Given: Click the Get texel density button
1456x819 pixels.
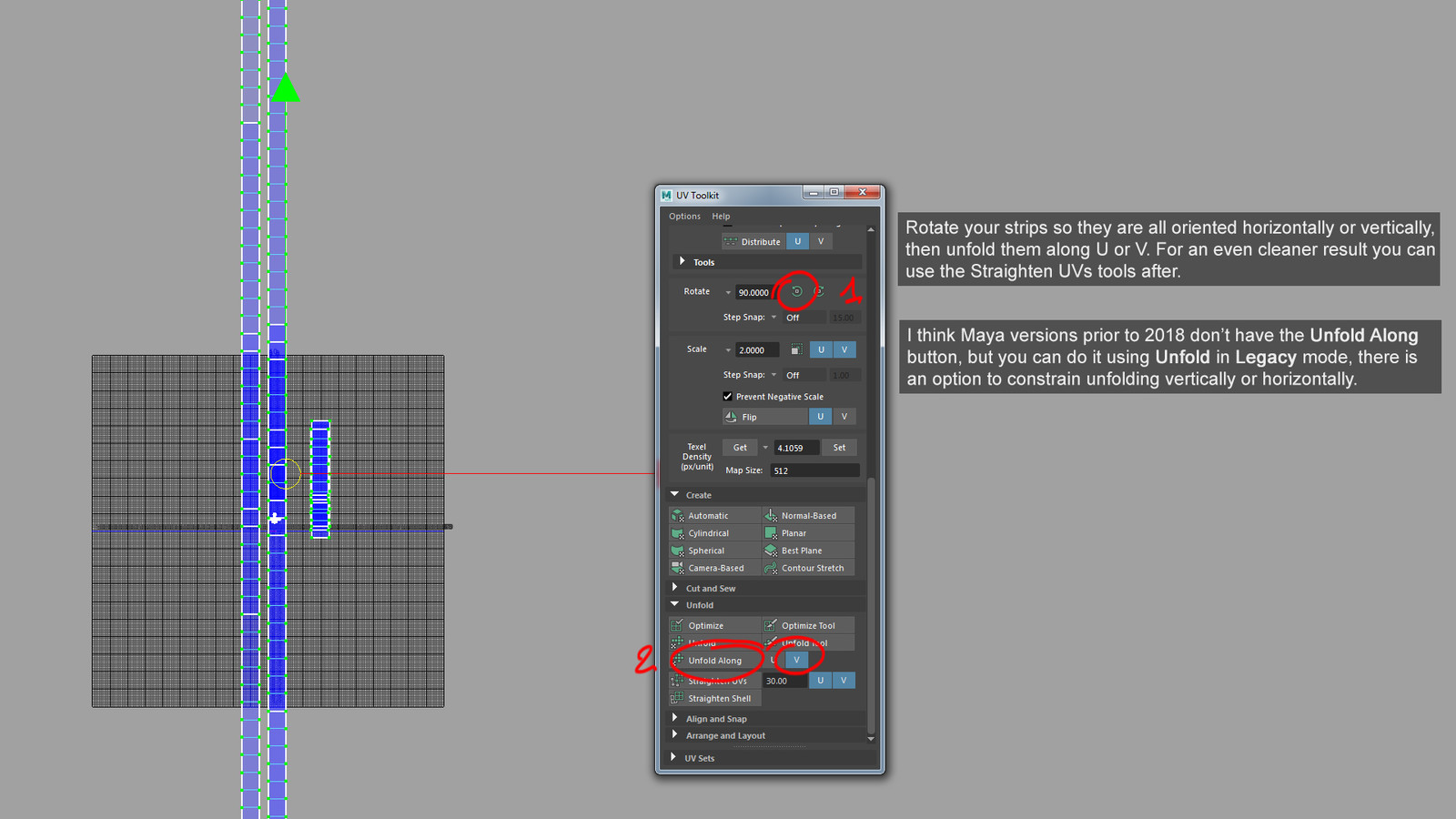Looking at the screenshot, I should click(740, 447).
